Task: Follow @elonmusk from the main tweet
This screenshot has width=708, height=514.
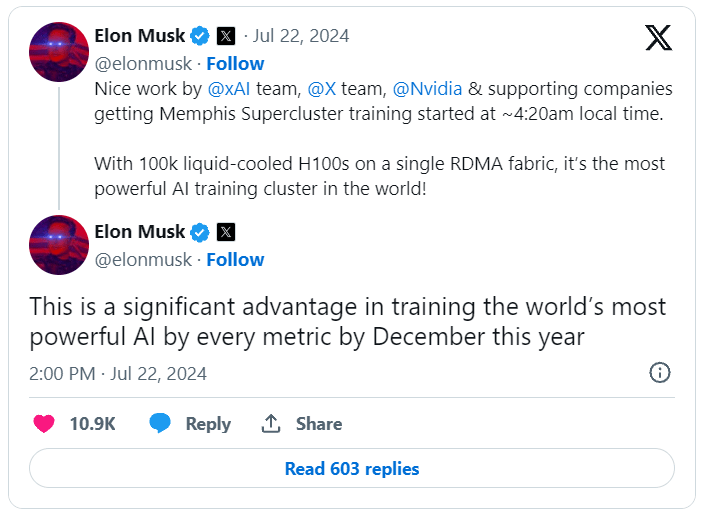Action: (235, 260)
